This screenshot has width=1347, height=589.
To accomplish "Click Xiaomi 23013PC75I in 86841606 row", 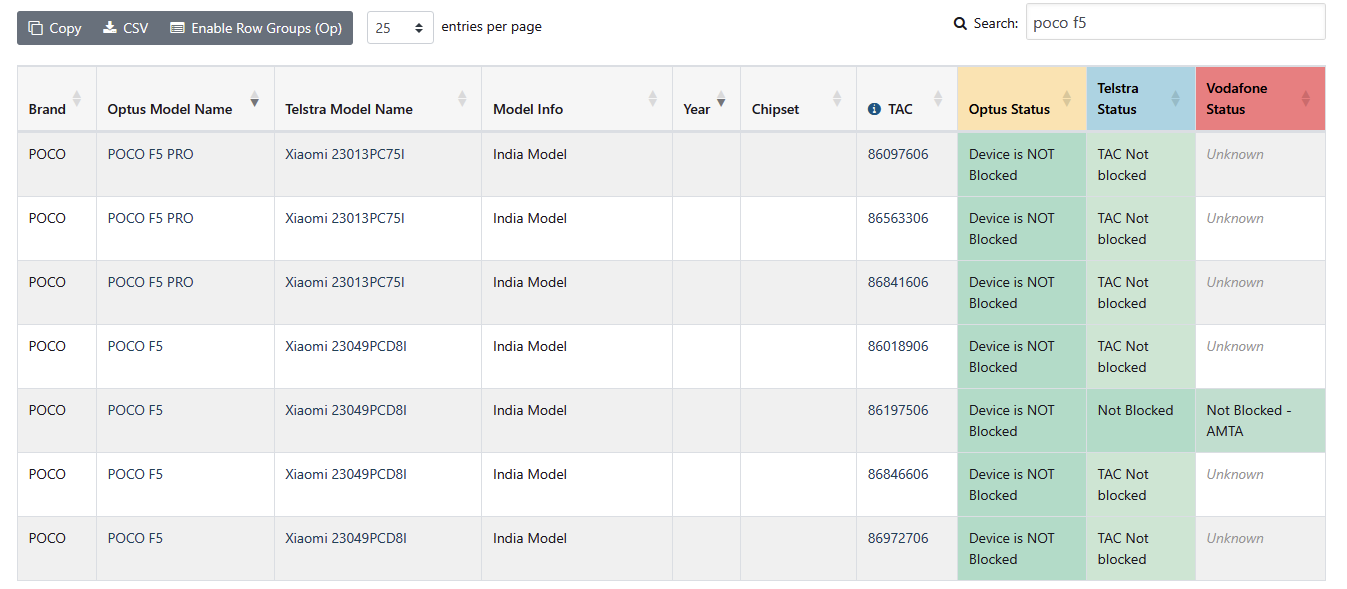I will point(345,282).
